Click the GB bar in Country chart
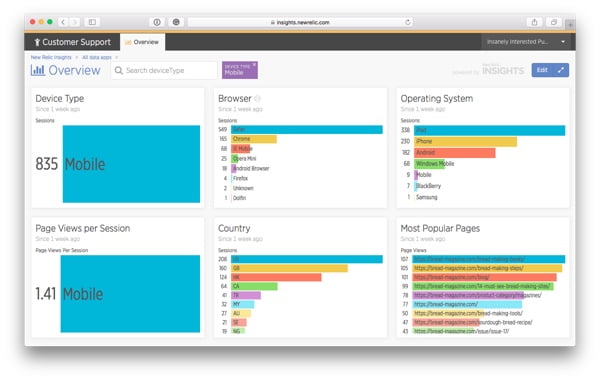 [x=289, y=268]
